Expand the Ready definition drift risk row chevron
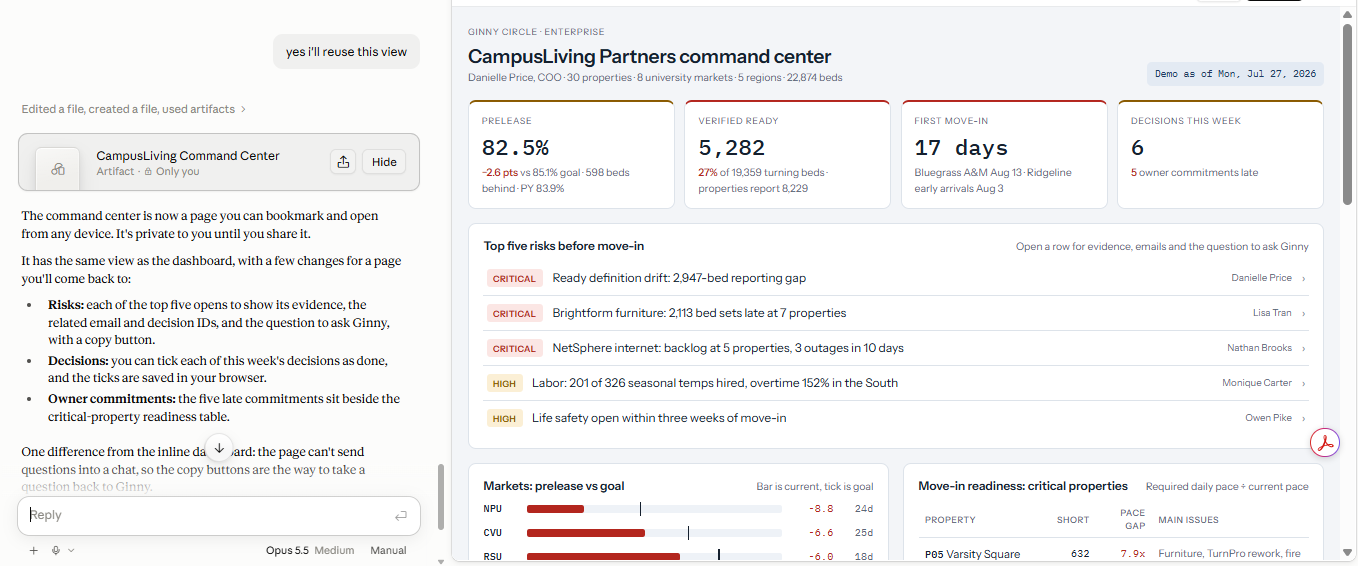The height and width of the screenshot is (566, 1358). 1304,278
